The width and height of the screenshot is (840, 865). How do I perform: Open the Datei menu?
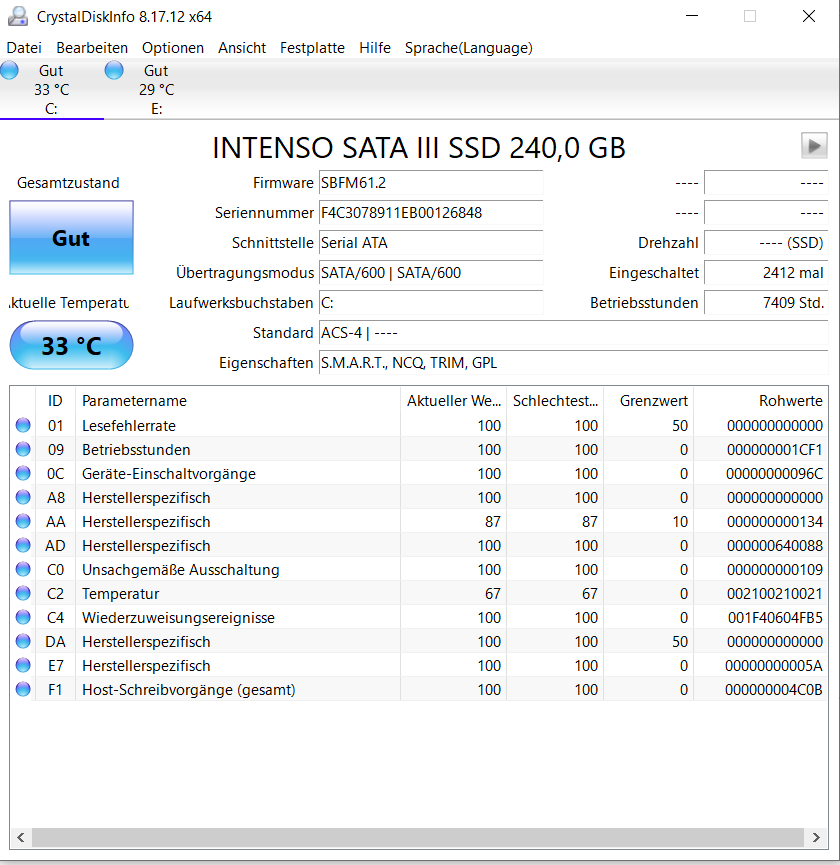click(x=24, y=48)
